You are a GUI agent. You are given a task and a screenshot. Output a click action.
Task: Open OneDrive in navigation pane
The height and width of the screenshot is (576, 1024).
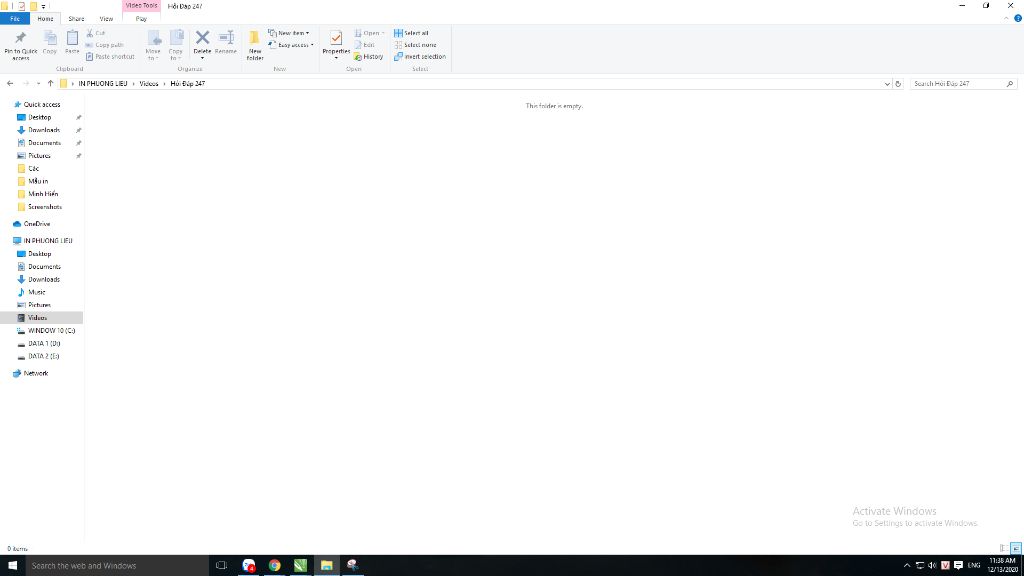pyautogui.click(x=37, y=224)
